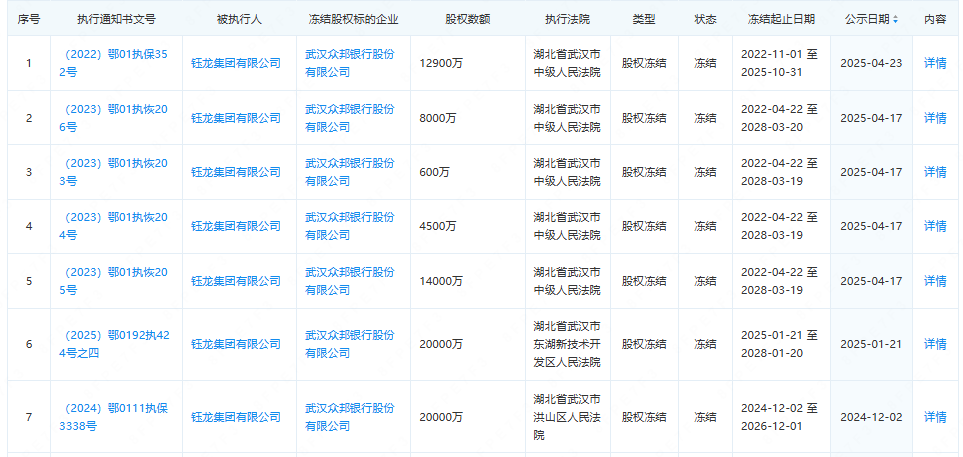The width and height of the screenshot is (963, 457).
Task: Open notice (2025)鄂0192执424号之四
Action: [114, 344]
